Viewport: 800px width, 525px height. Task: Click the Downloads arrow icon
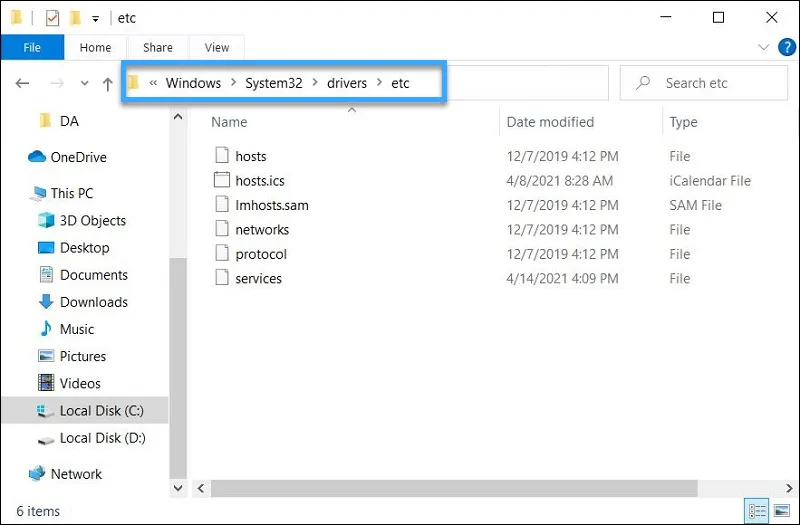46,302
